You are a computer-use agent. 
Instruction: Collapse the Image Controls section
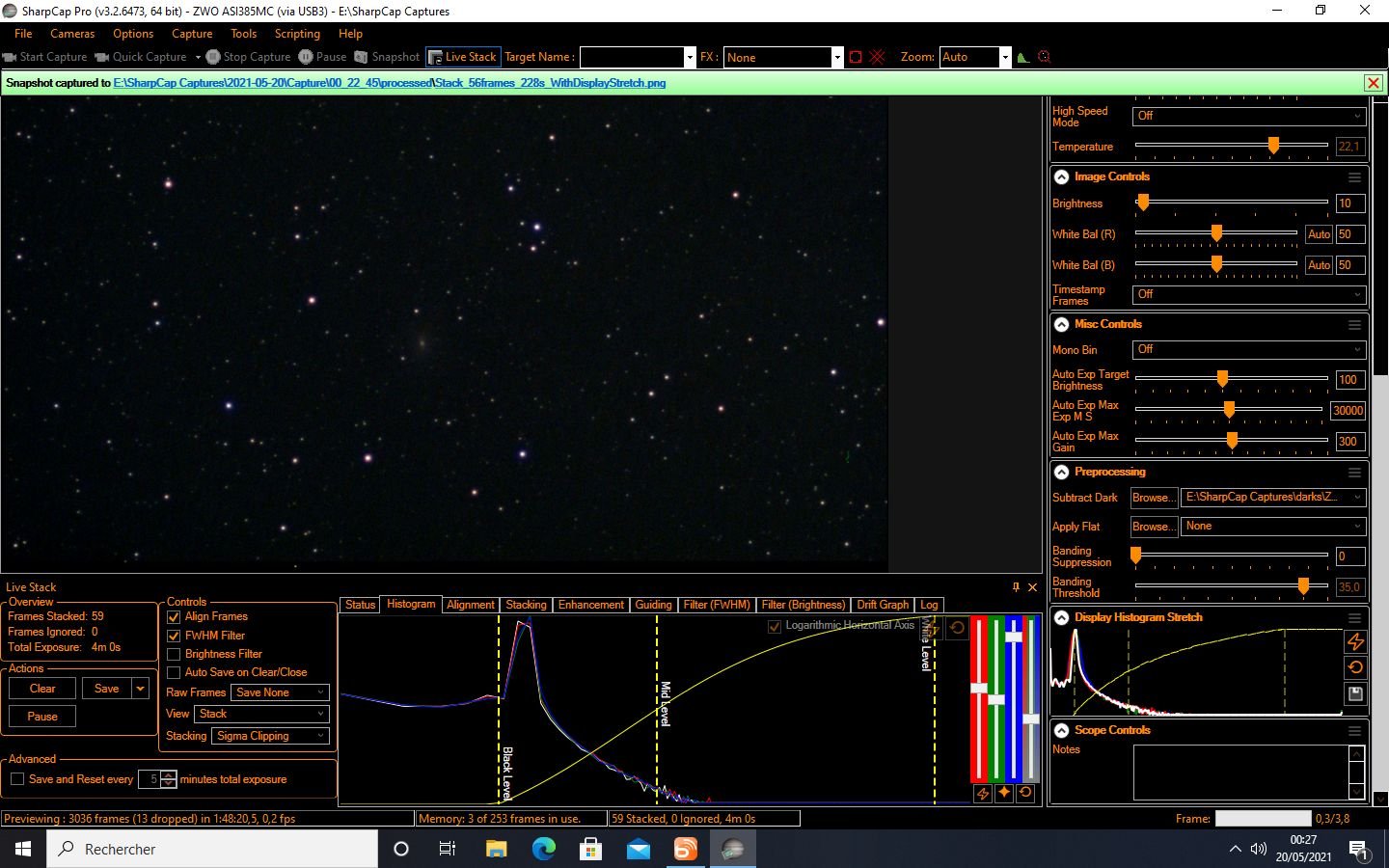[x=1061, y=177]
